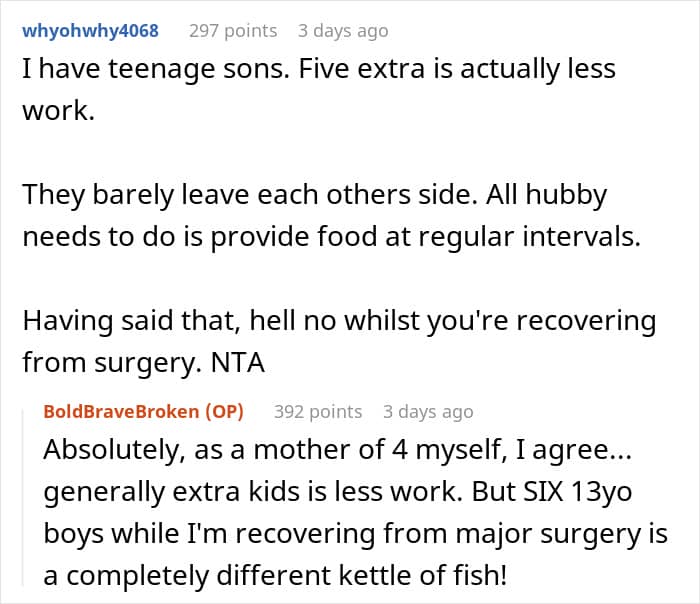Viewport: 700px width, 604px height.
Task: Click the 392 points score
Action: (318, 412)
